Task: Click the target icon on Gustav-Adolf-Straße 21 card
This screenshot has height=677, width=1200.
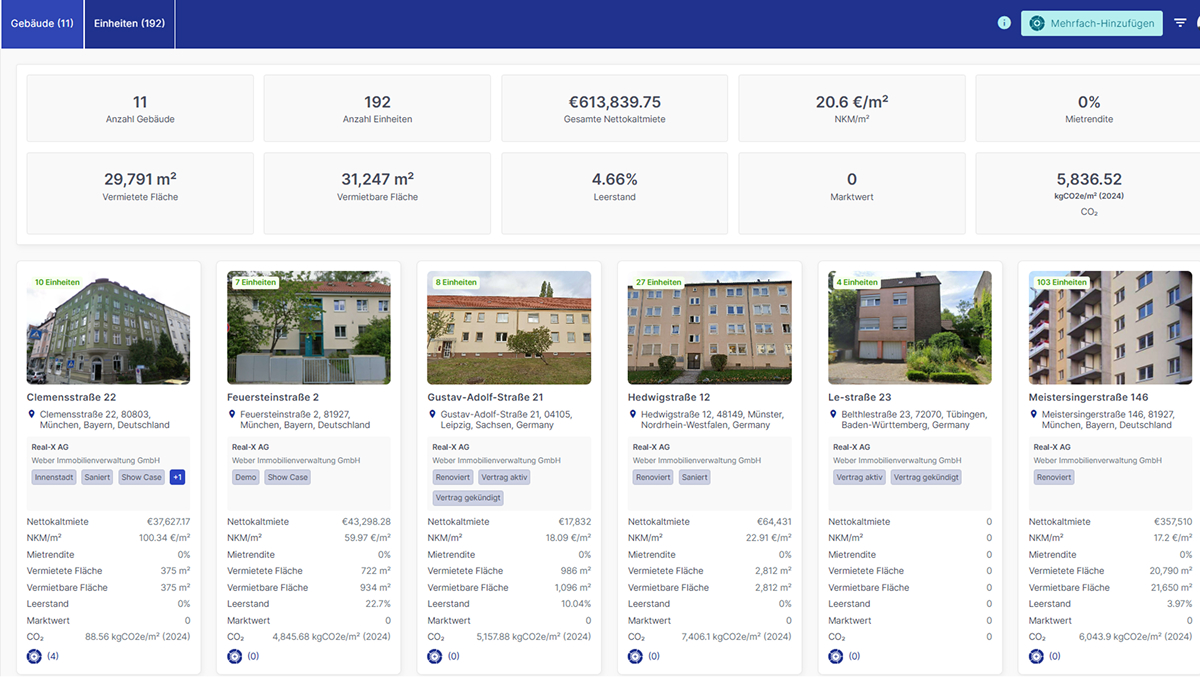Action: coord(435,656)
